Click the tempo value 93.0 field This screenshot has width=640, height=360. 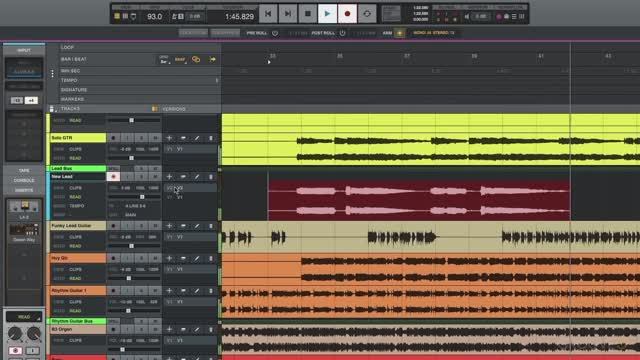[155, 17]
